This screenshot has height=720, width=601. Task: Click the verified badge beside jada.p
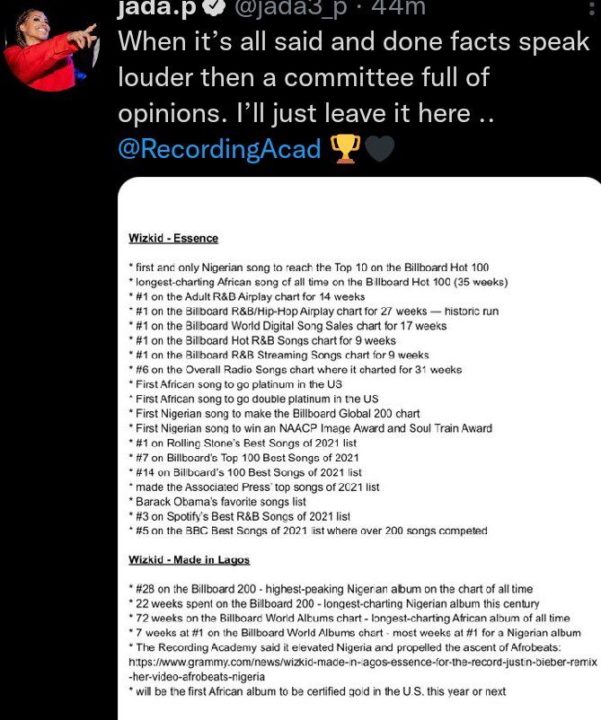click(x=210, y=9)
